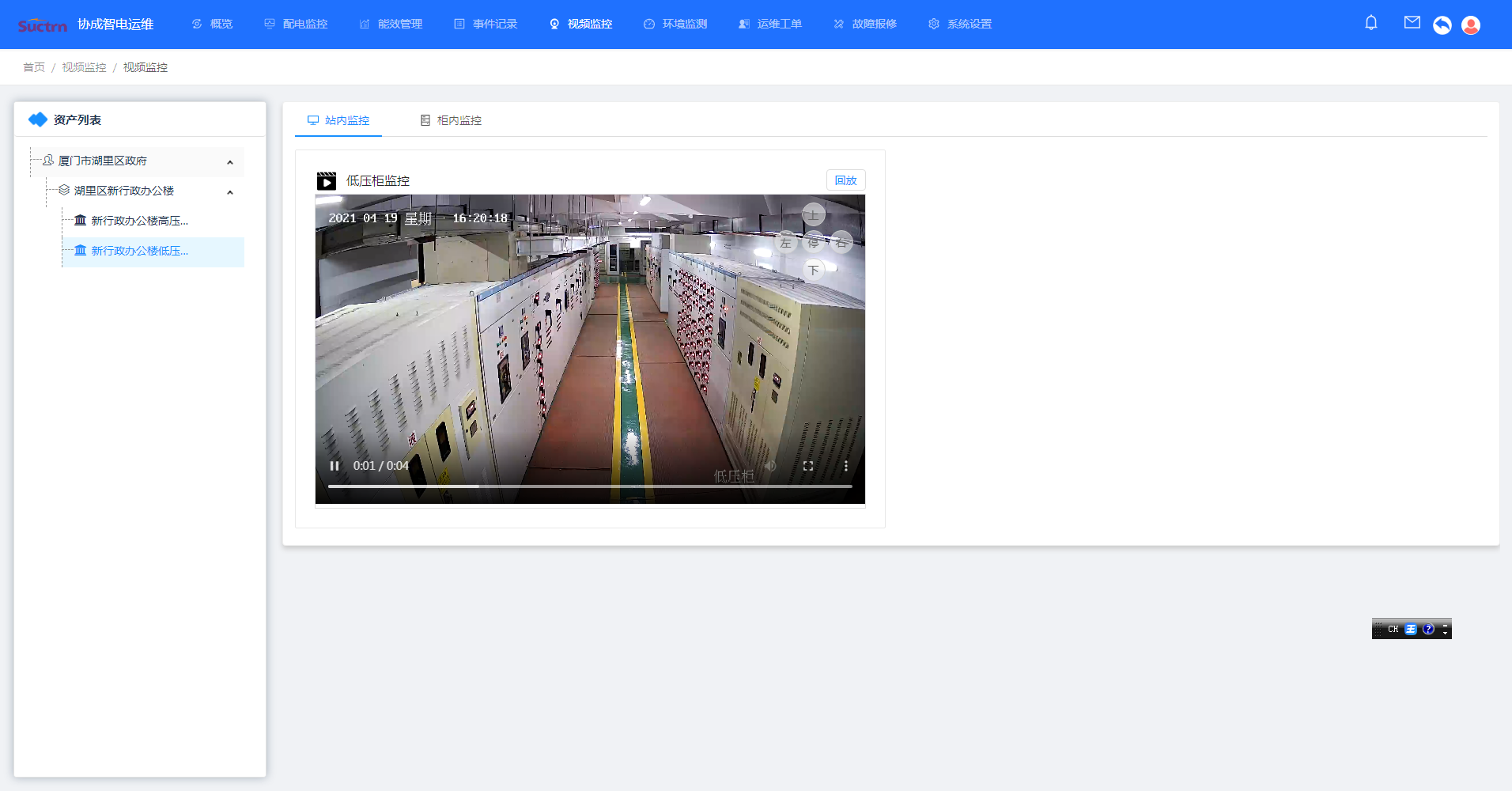Click the 资产列表 cloud icon
This screenshot has width=1512, height=791.
click(38, 119)
